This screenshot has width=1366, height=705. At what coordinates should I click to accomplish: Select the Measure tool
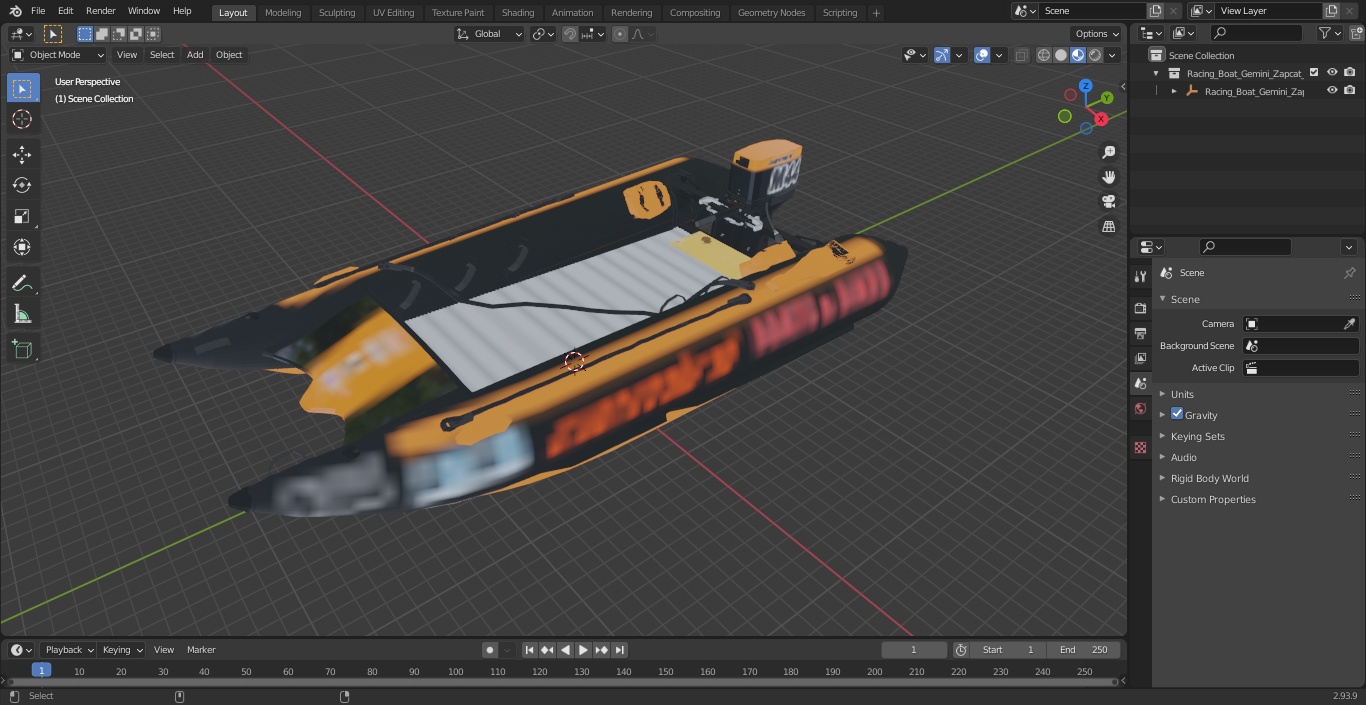click(x=22, y=315)
